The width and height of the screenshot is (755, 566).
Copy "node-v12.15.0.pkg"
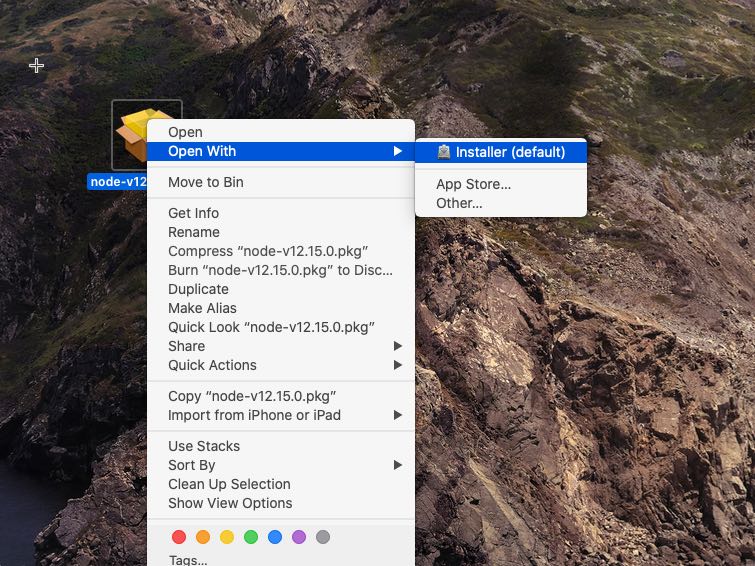tap(281, 396)
